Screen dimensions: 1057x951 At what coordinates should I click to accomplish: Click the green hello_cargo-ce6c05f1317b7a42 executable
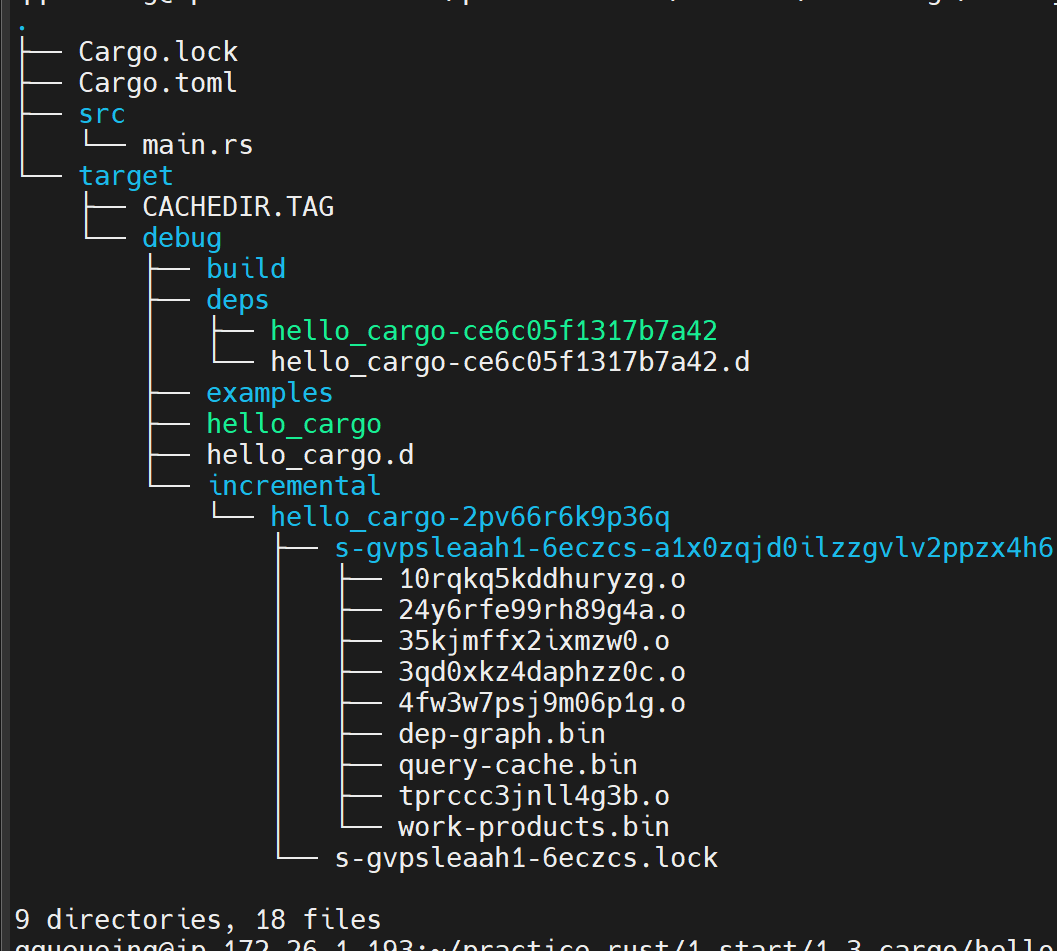[x=494, y=330]
